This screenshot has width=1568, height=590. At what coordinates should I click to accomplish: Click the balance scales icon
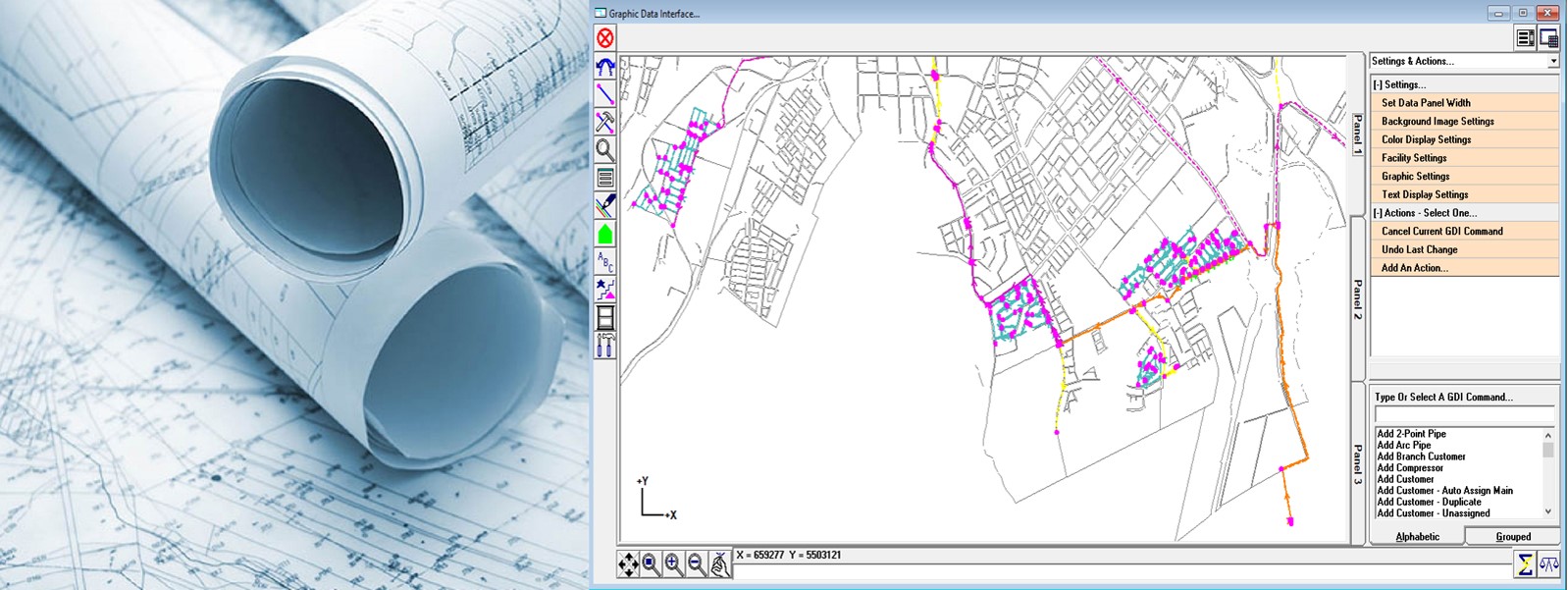tap(1548, 564)
